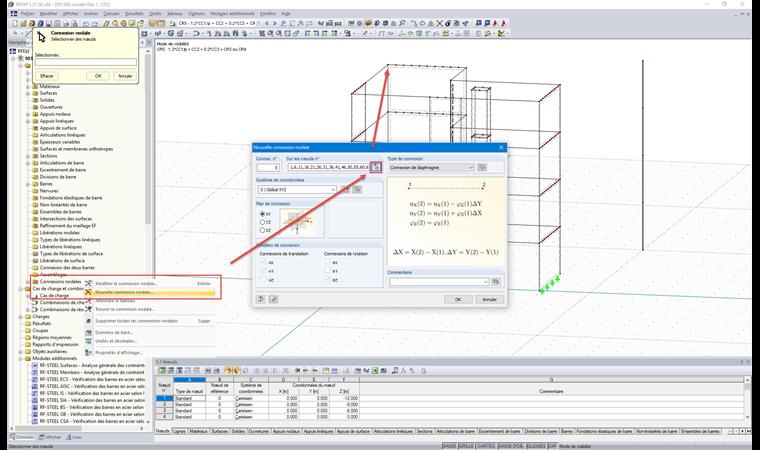The image size is (760, 450).
Task: Click the Noeuds table vertical scrollbar
Action: click(x=747, y=399)
